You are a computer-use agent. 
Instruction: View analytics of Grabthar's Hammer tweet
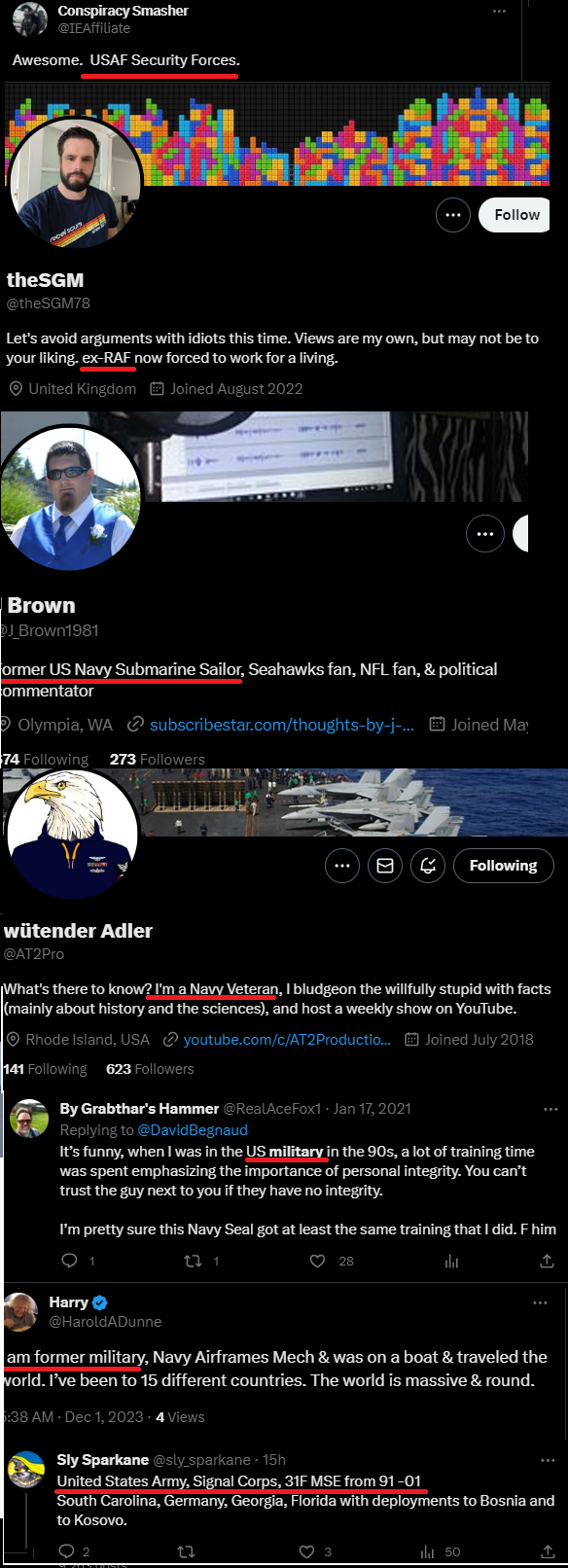[x=451, y=1261]
